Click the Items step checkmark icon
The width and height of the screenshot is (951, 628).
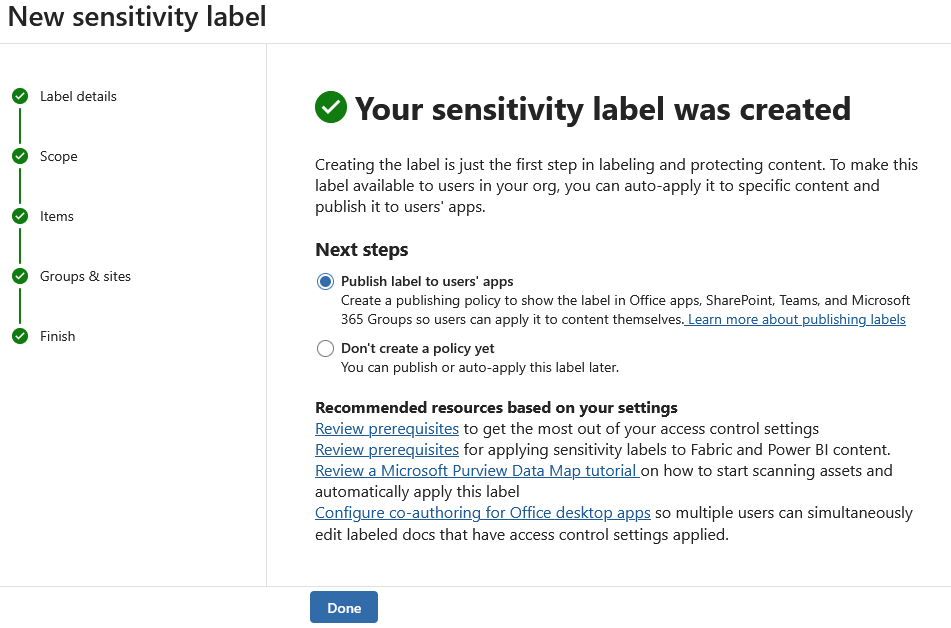click(19, 216)
